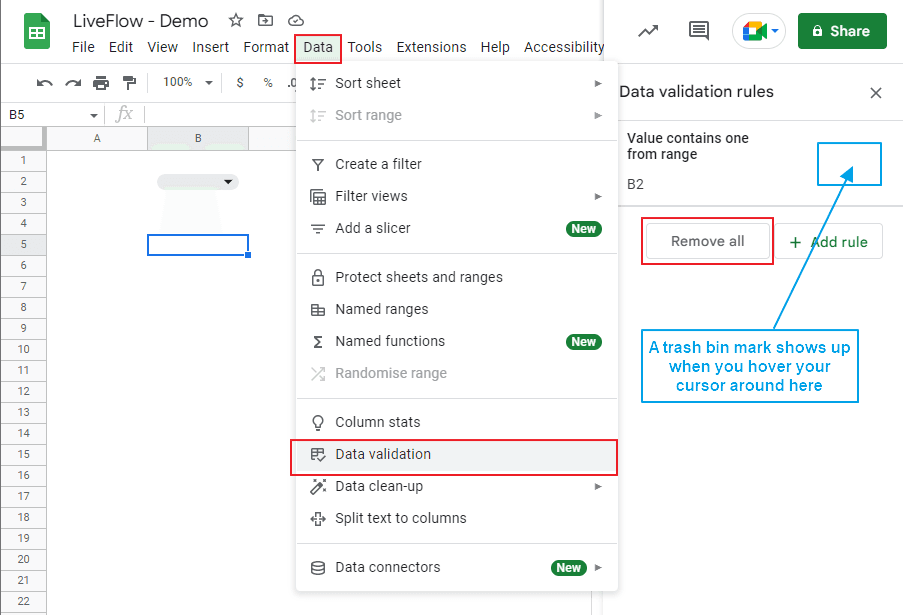Open the Edit menu
903x615 pixels.
pos(120,47)
